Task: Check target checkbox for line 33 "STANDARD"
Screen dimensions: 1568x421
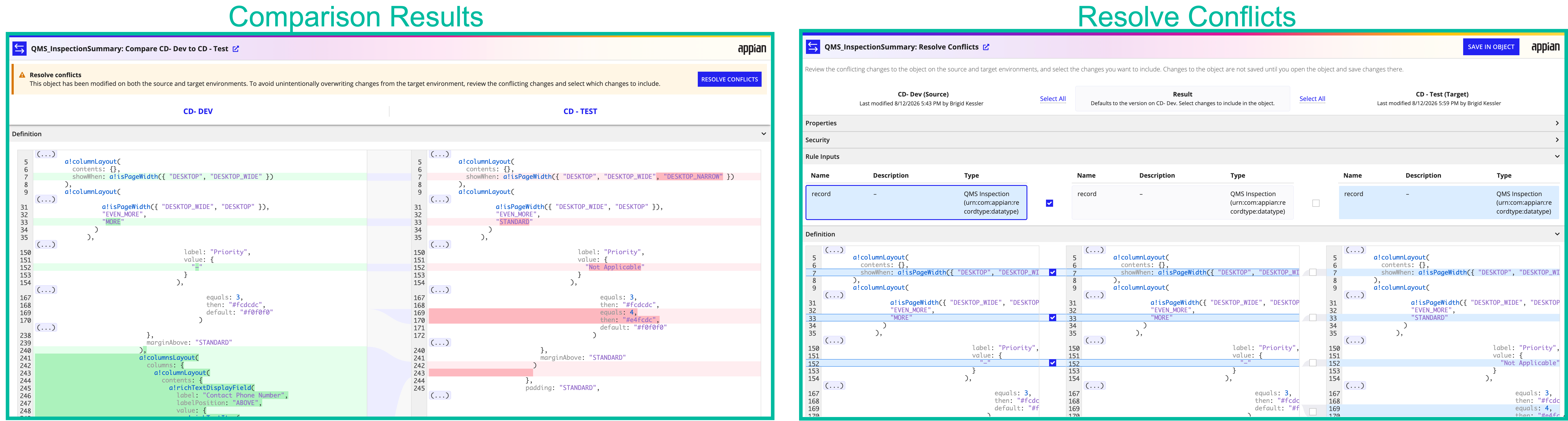Action: (1312, 317)
